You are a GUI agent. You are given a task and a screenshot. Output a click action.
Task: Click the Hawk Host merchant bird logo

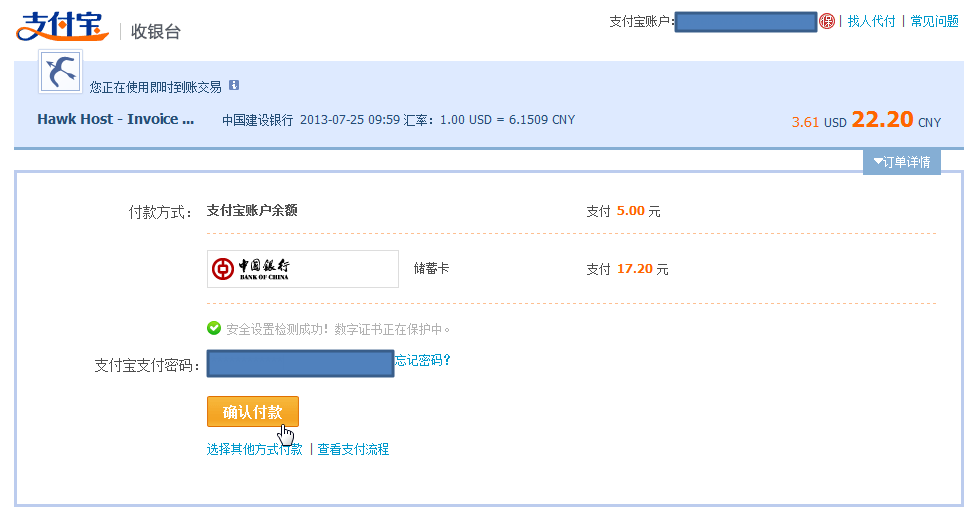[60, 72]
